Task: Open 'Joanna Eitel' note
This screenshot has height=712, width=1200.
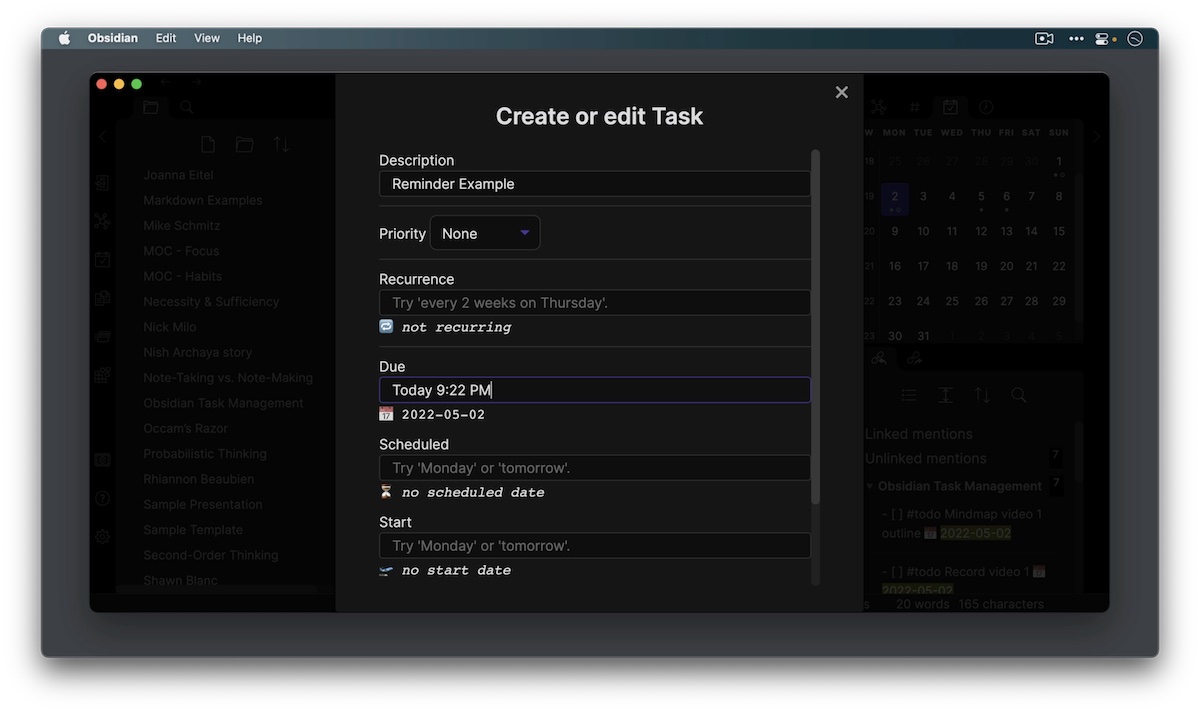Action: pos(178,175)
